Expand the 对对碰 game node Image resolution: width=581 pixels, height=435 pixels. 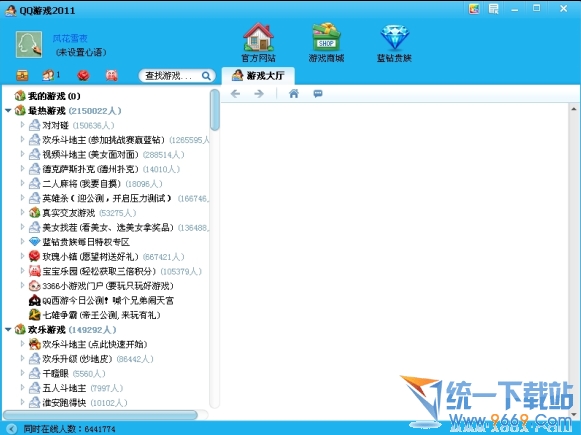pos(22,125)
